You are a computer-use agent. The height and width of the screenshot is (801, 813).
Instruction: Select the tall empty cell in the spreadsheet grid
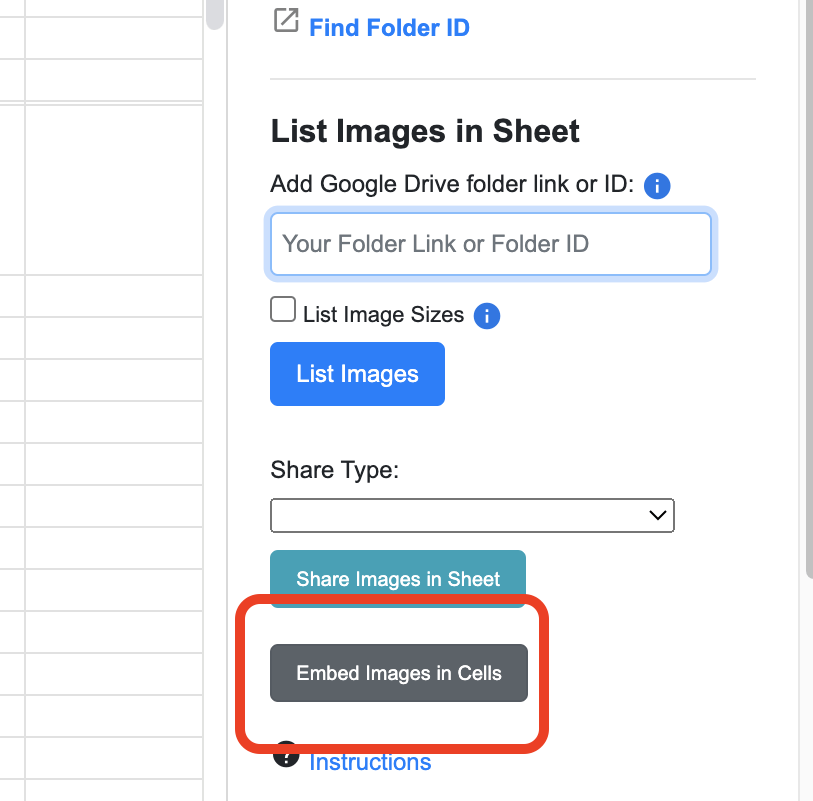(x=114, y=190)
